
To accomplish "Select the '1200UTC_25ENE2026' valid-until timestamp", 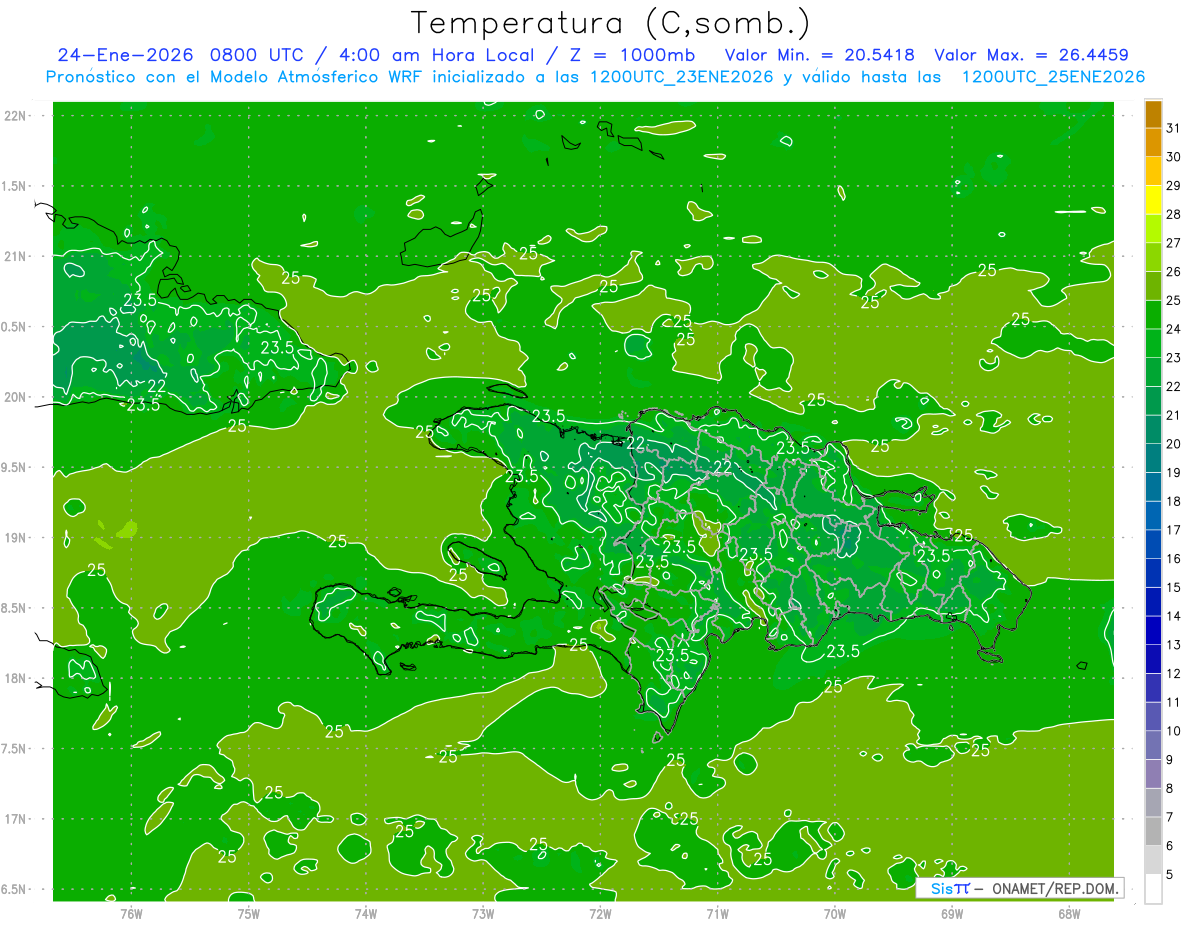I will point(1053,77).
